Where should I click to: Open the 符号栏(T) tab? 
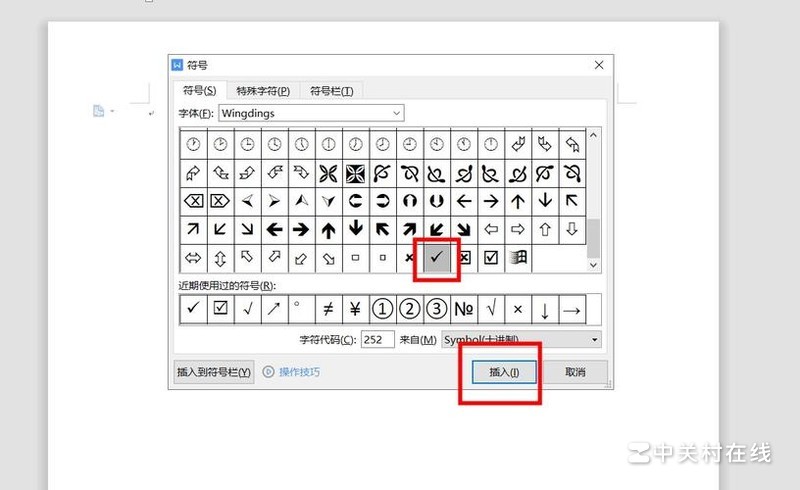pos(331,91)
